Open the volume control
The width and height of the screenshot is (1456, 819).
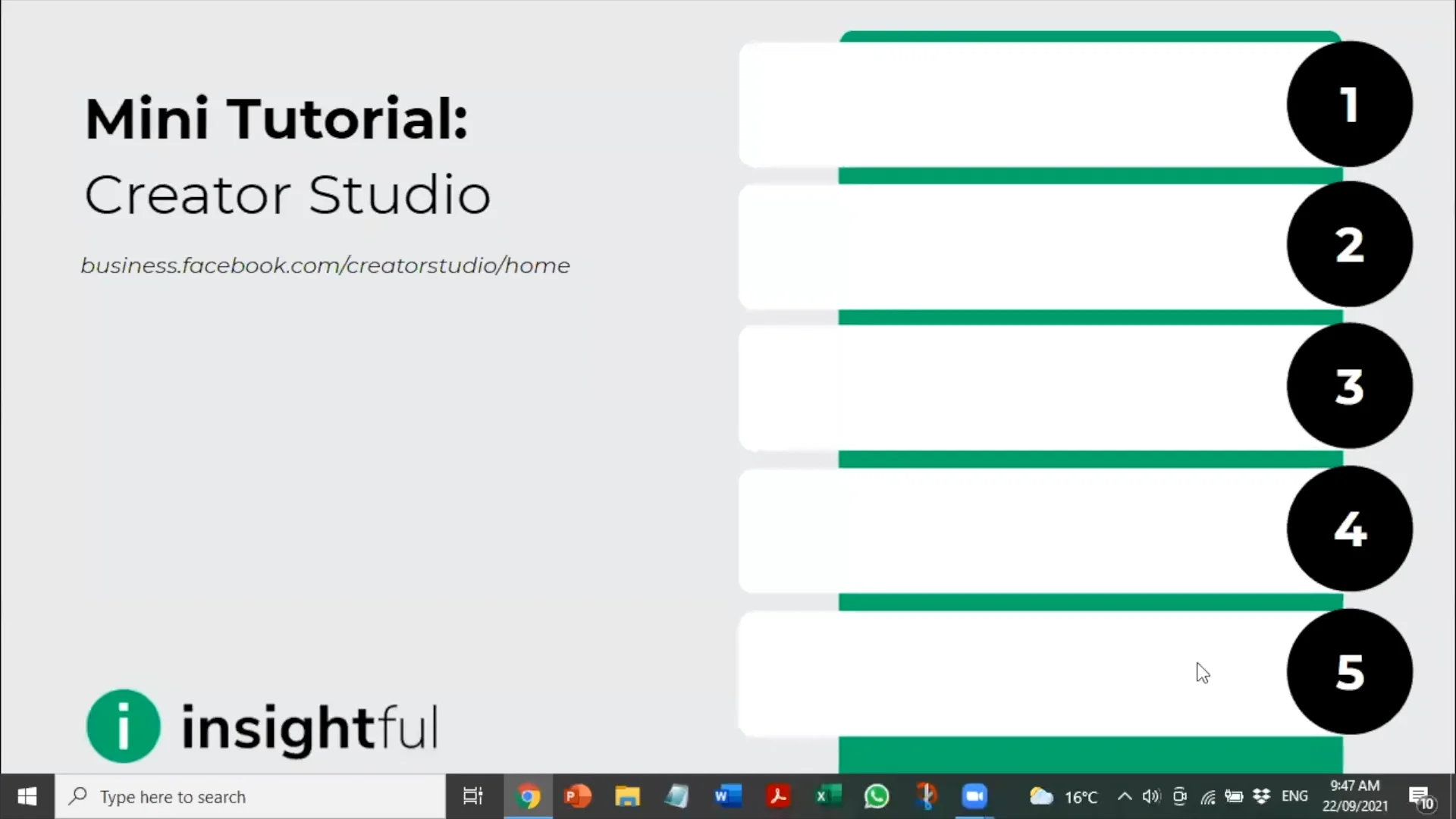[x=1151, y=796]
